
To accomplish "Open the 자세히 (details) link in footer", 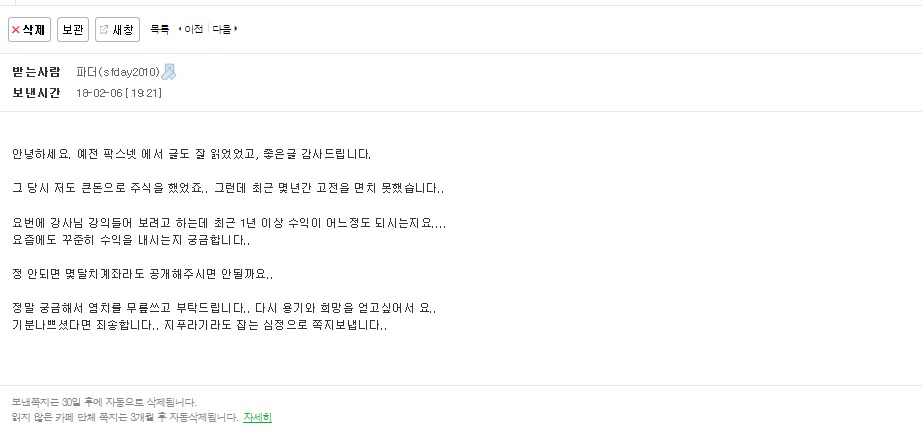I will coord(257,417).
